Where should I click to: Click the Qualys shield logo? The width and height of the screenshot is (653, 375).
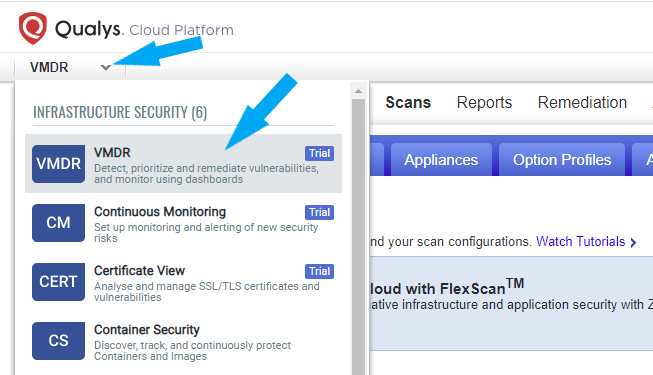(x=32, y=28)
